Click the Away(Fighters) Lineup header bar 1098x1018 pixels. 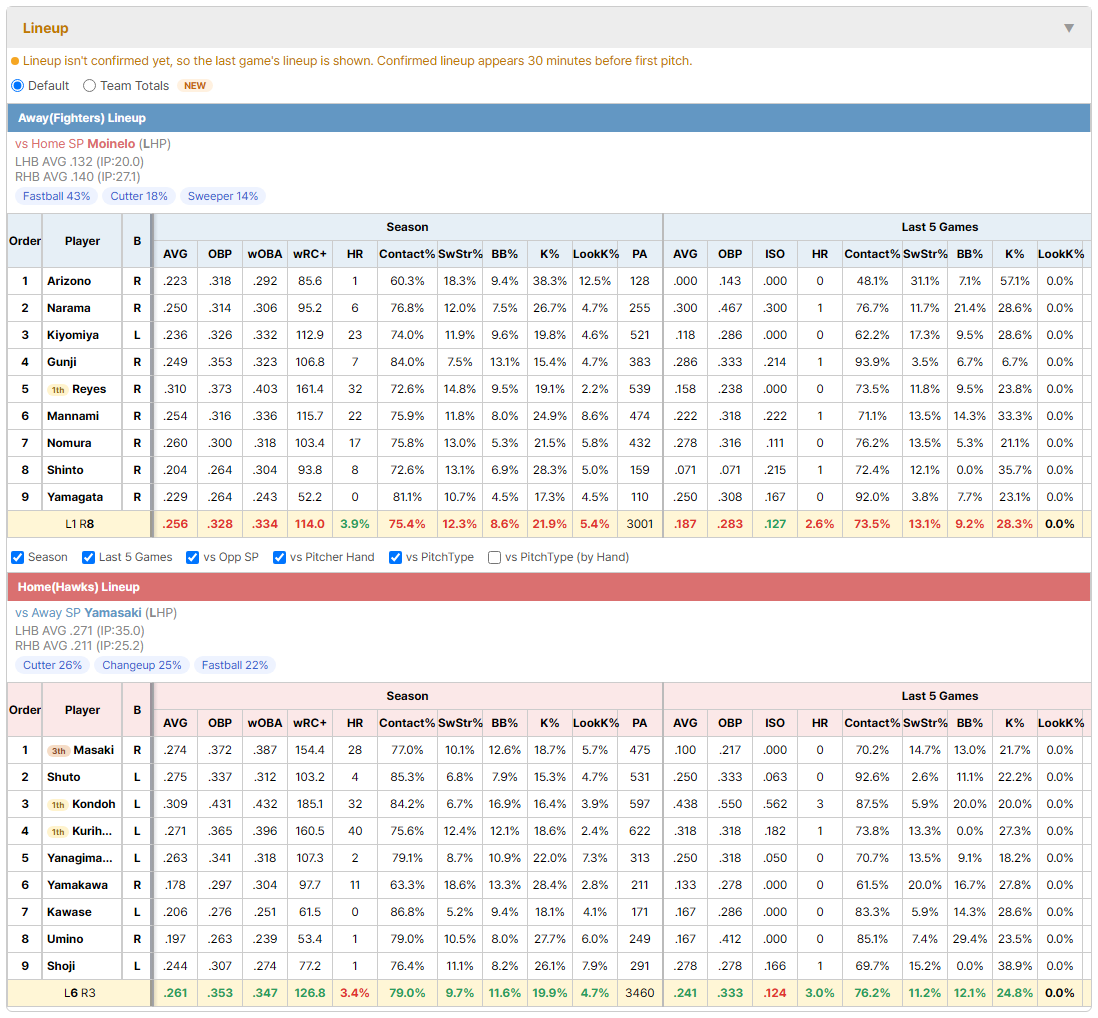[x=549, y=118]
